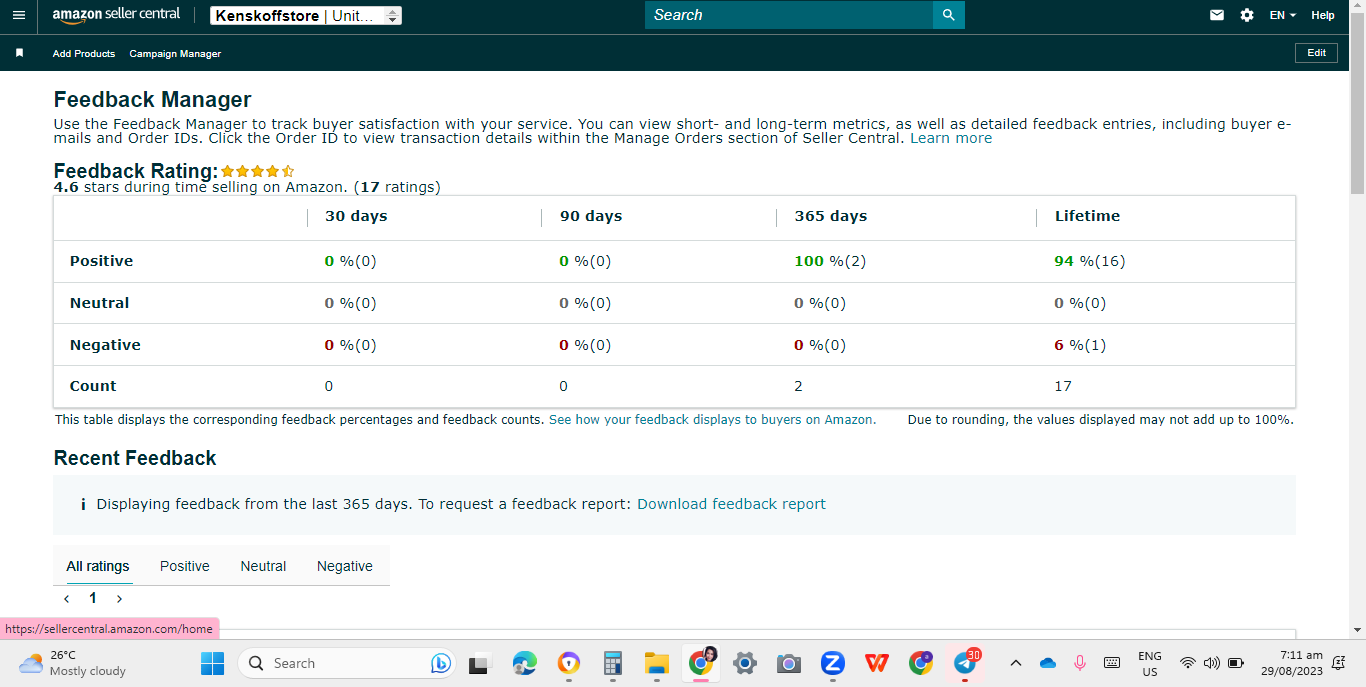Click the 365 days column header
This screenshot has width=1366, height=687.
pyautogui.click(x=831, y=216)
